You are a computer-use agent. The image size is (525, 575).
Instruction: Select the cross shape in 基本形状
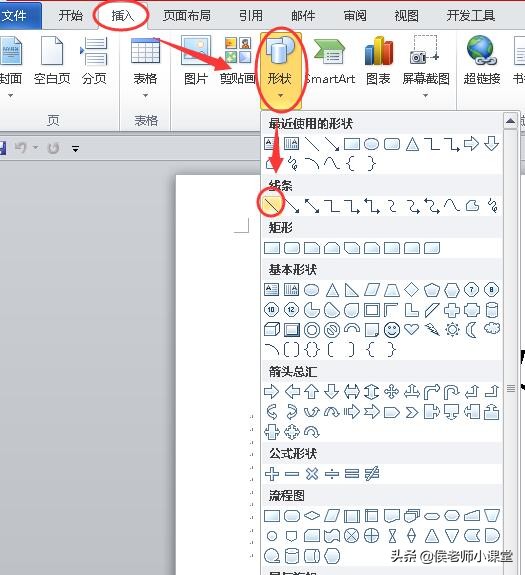coord(452,310)
